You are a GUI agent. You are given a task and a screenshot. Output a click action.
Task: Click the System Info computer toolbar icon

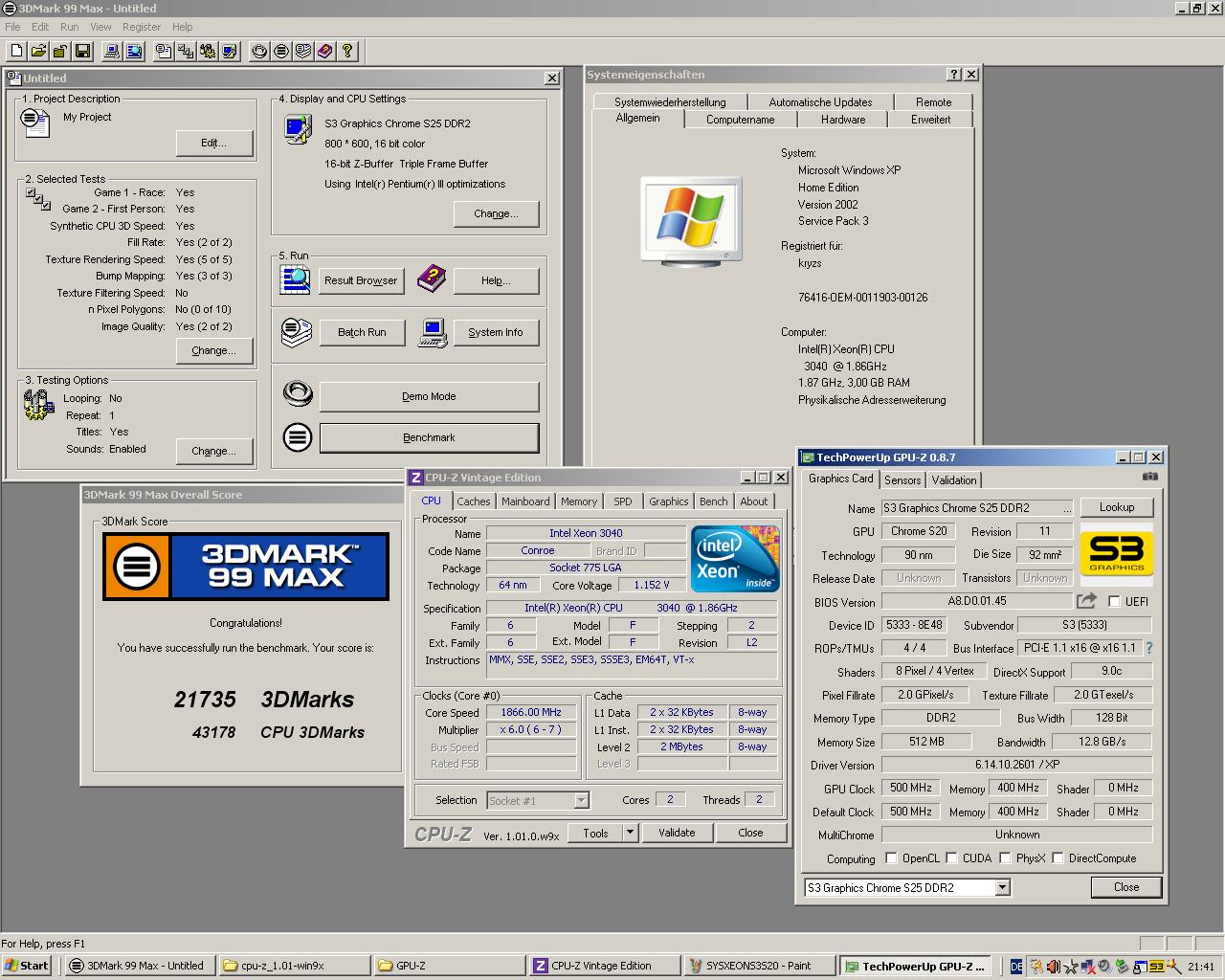coord(112,51)
